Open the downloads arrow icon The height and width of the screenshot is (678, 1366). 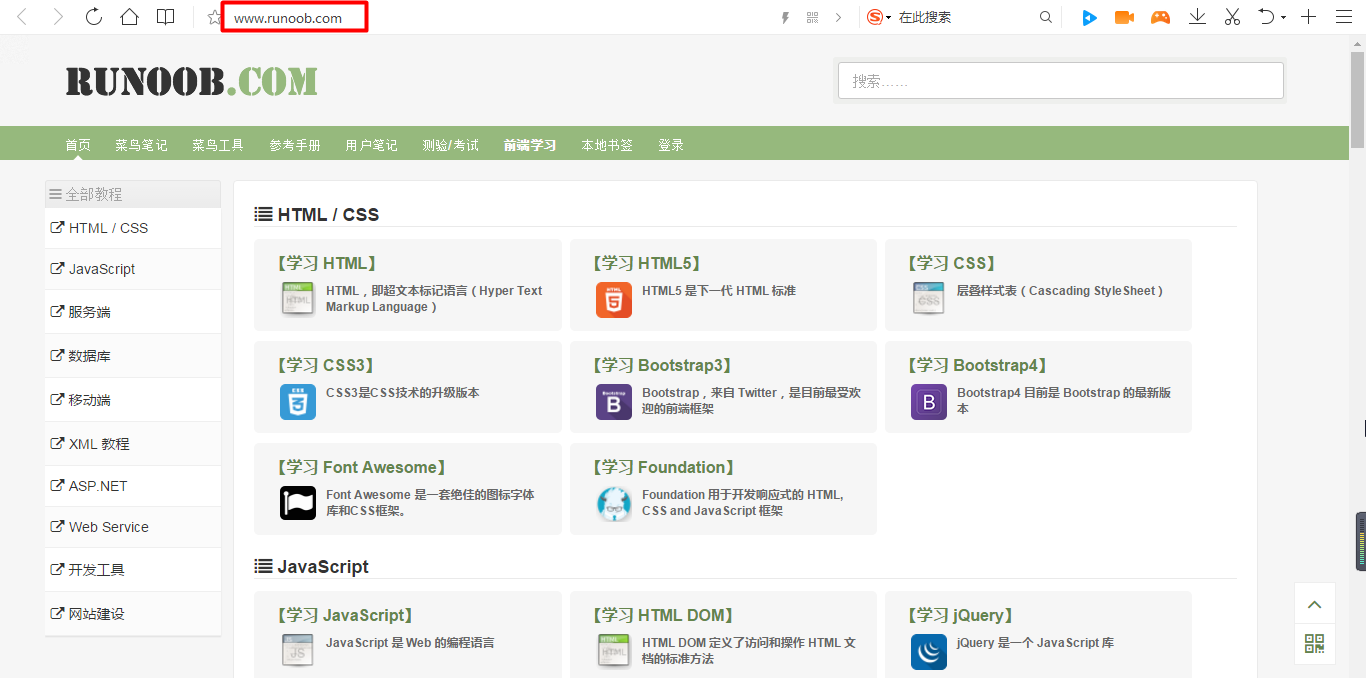pos(1197,17)
